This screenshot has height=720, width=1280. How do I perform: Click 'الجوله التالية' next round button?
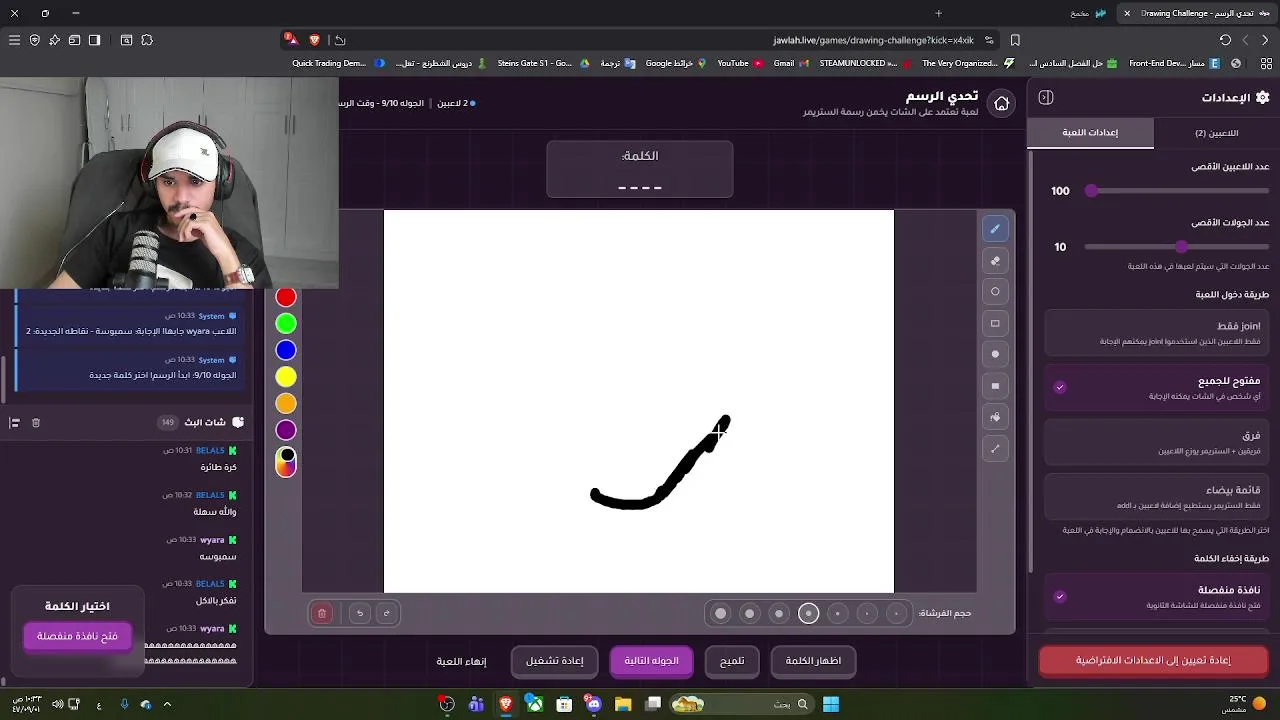click(651, 661)
